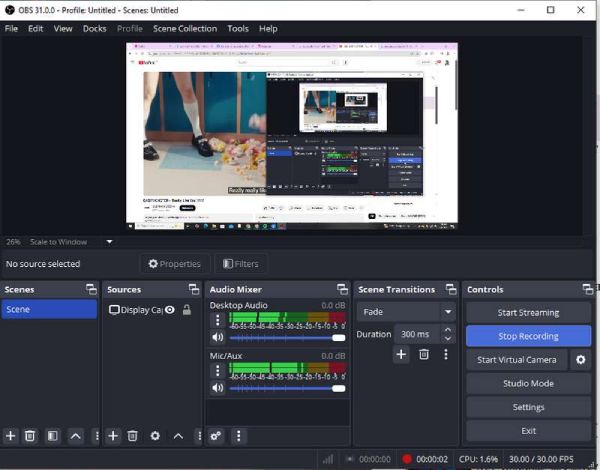Pop out the Scene Transitions dock
This screenshot has width=600, height=470.
(x=451, y=289)
